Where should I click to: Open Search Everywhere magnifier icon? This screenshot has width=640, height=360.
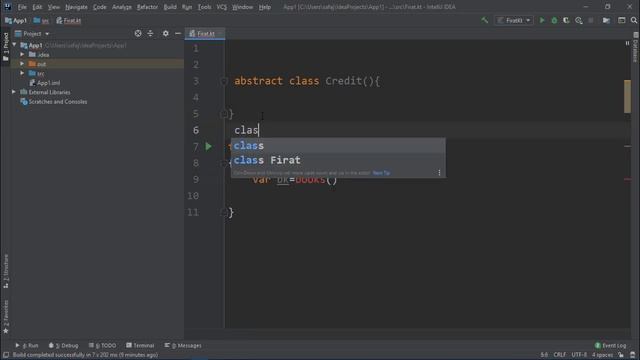[x=634, y=20]
